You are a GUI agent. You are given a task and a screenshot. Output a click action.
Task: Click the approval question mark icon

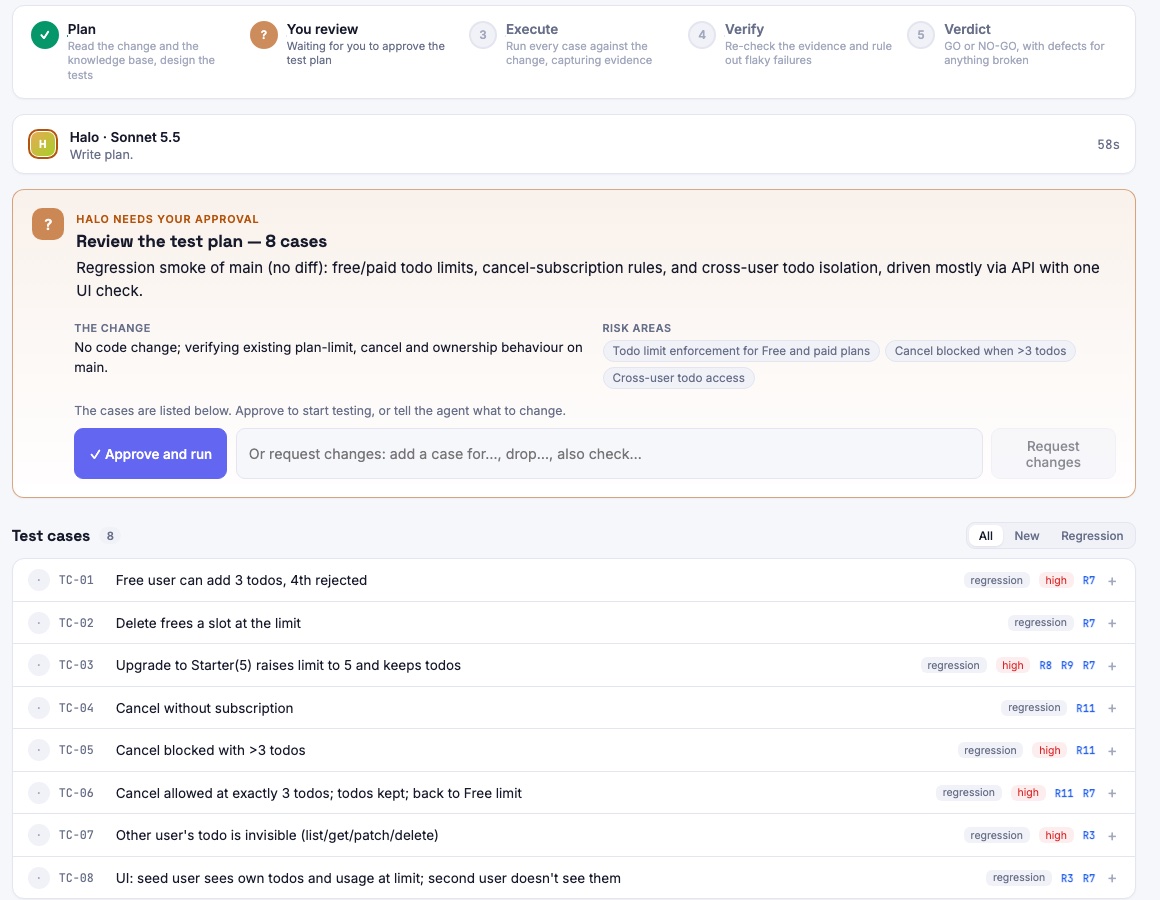pyautogui.click(x=48, y=224)
